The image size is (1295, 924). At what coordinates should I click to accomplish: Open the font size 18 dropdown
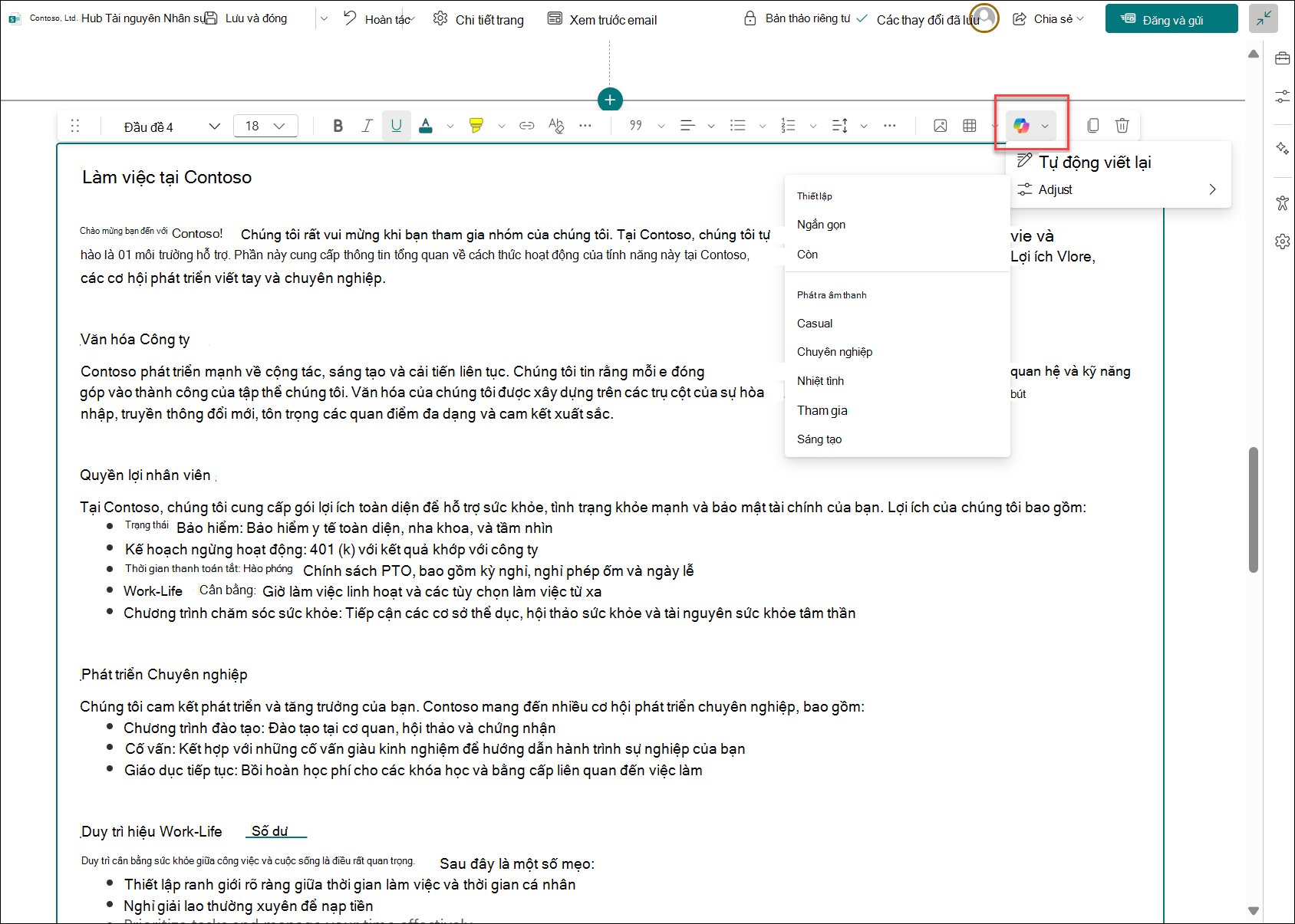pyautogui.click(x=265, y=127)
